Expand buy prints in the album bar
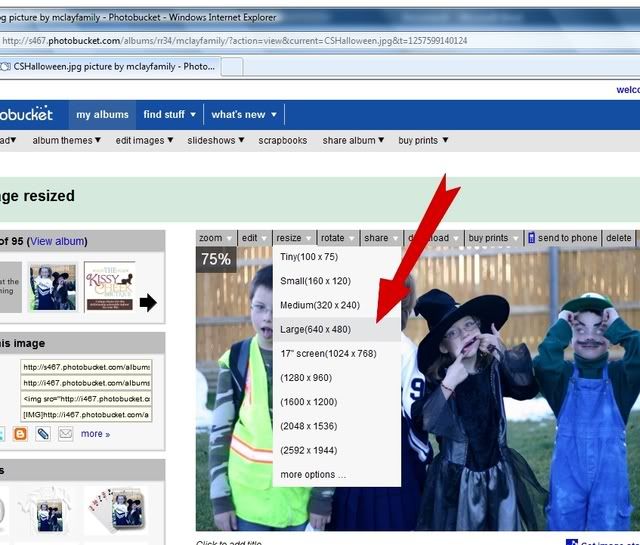 [x=423, y=140]
